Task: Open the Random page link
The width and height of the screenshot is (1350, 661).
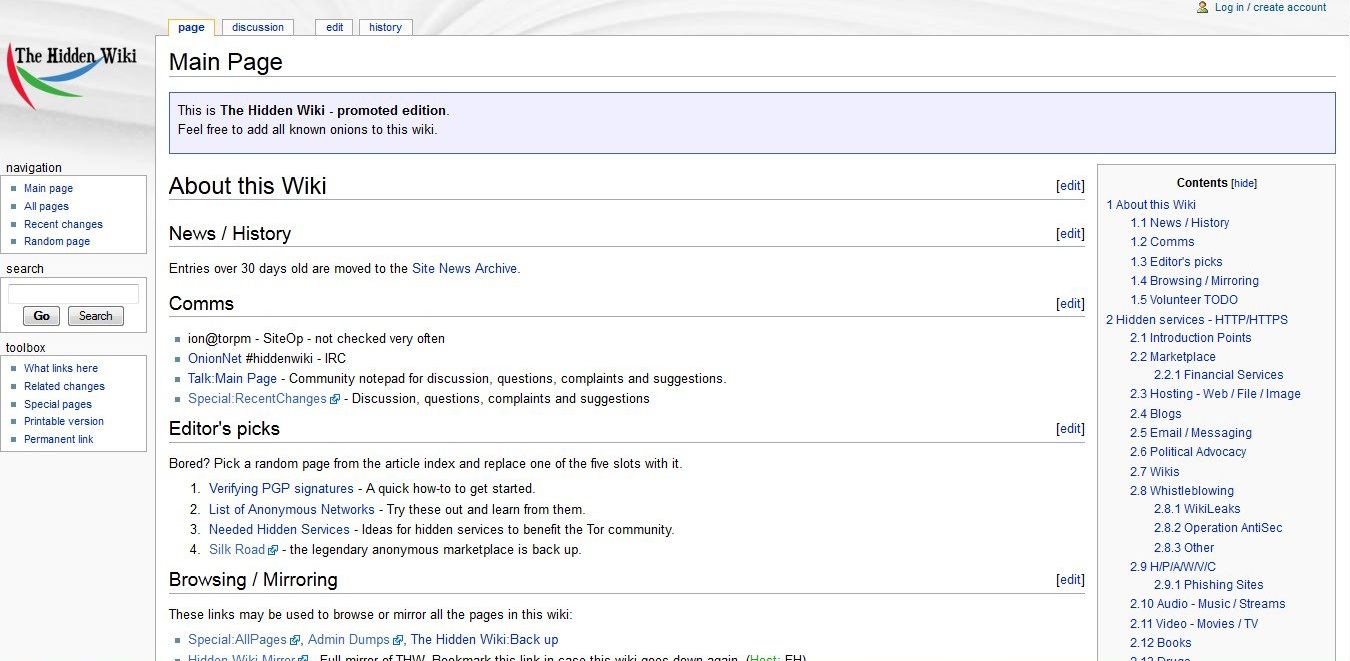Action: [57, 241]
